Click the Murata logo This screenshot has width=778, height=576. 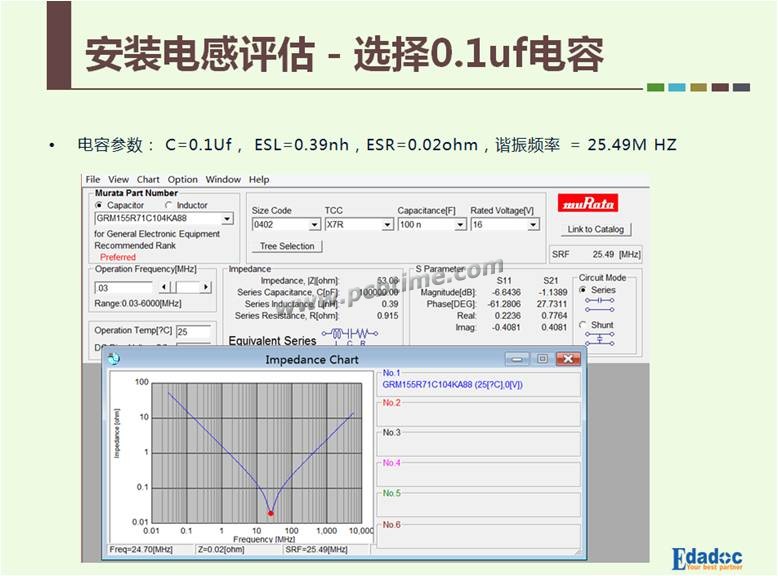tap(588, 202)
